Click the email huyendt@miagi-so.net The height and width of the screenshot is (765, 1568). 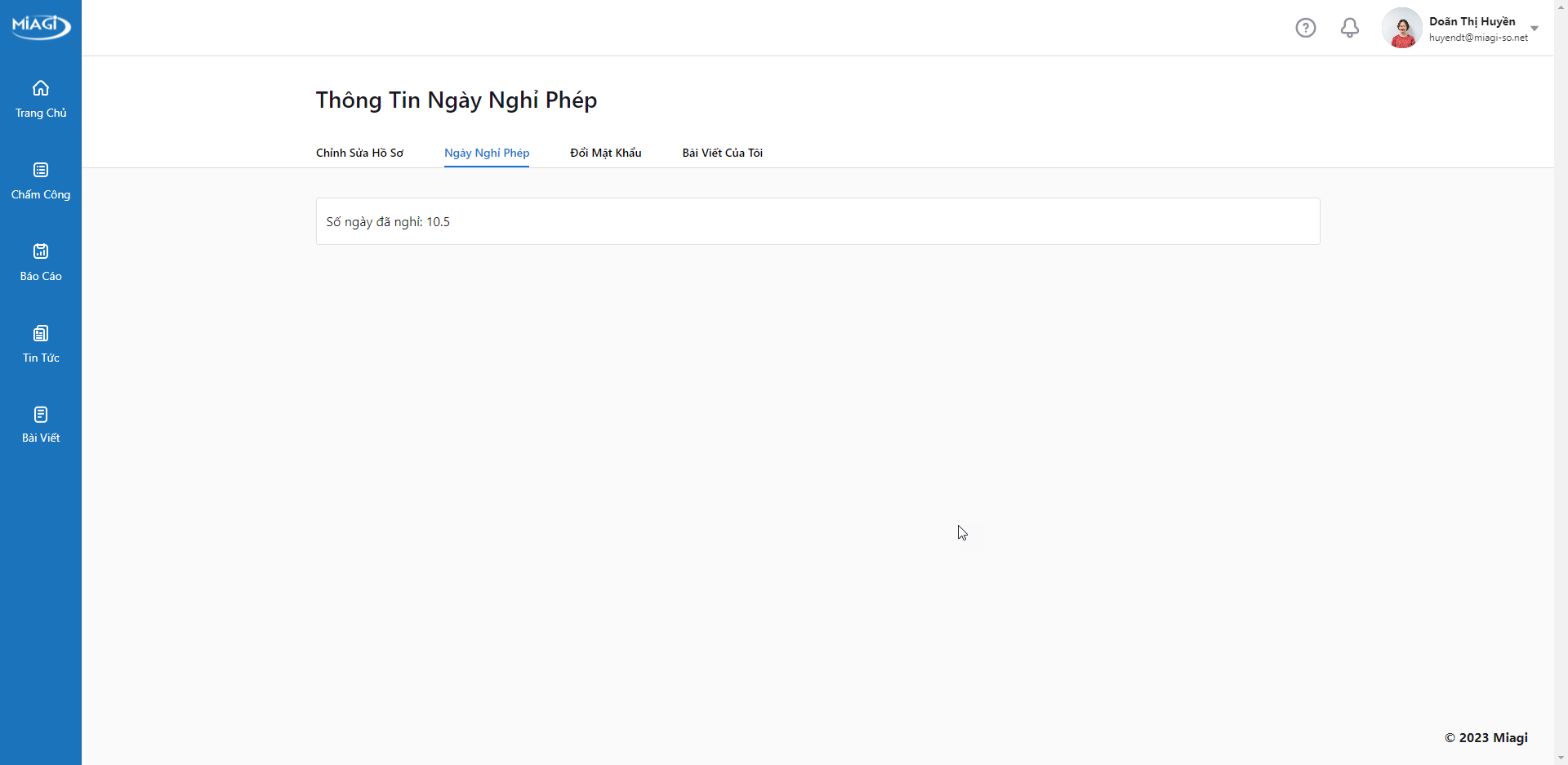point(1478,38)
